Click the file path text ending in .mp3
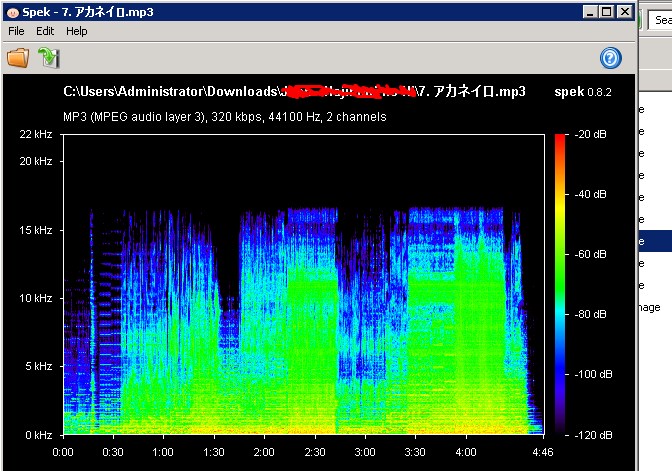The image size is (672, 471). pyautogui.click(x=294, y=91)
